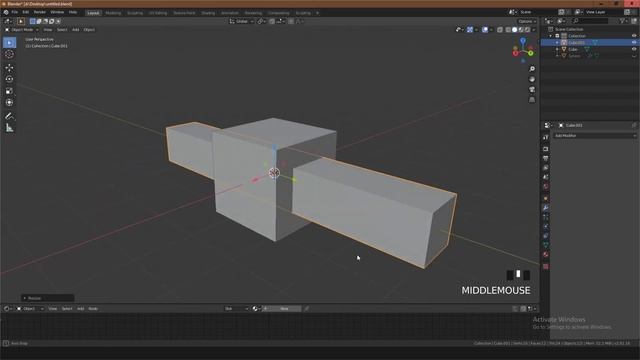The image size is (640, 360).
Task: Open the Global transform orientation dropdown
Action: 242,21
